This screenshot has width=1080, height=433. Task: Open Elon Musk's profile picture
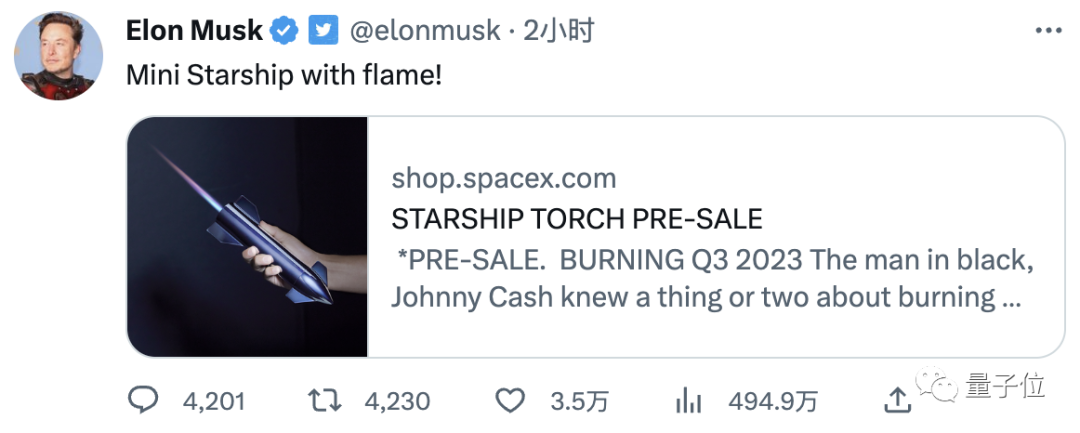58,56
